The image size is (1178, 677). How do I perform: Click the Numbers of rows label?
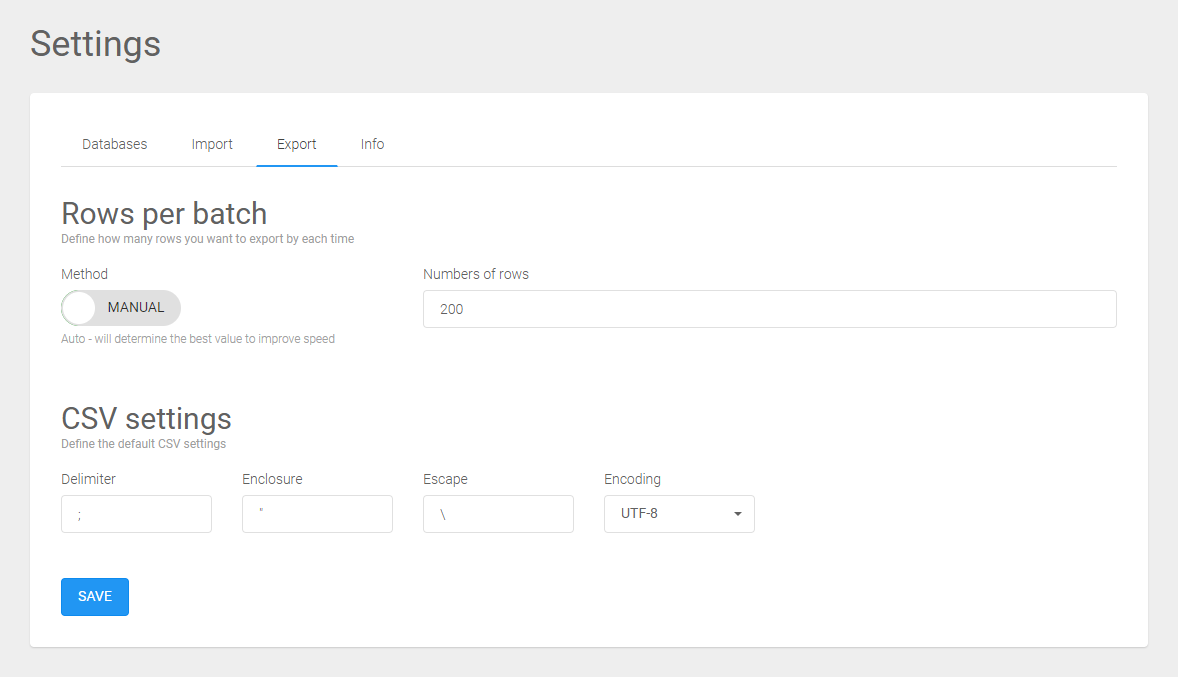[476, 274]
